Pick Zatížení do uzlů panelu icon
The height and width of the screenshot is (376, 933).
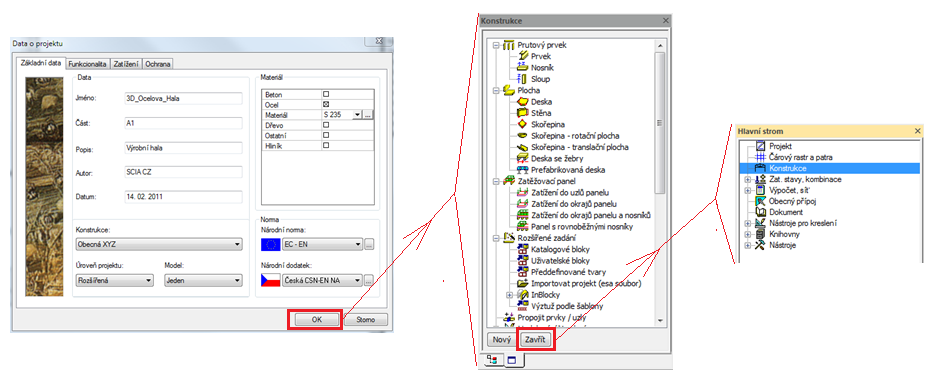pyautogui.click(x=523, y=192)
